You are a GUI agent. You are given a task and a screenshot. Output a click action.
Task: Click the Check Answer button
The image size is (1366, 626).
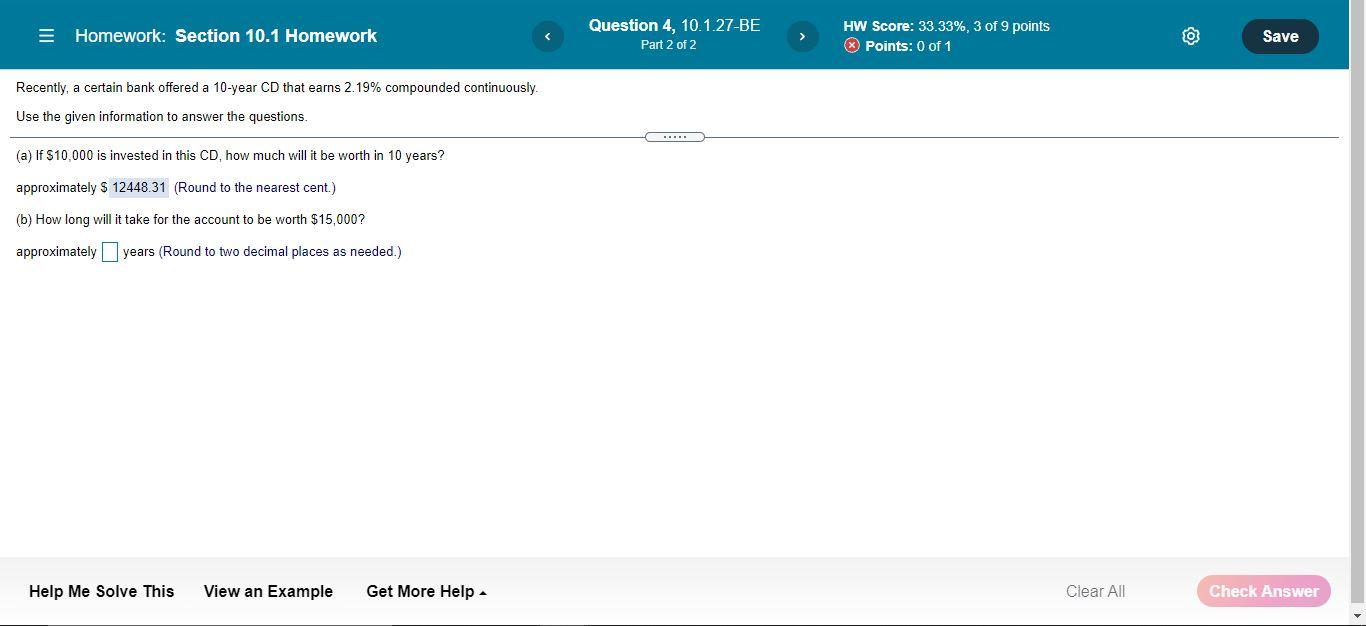pos(1262,591)
